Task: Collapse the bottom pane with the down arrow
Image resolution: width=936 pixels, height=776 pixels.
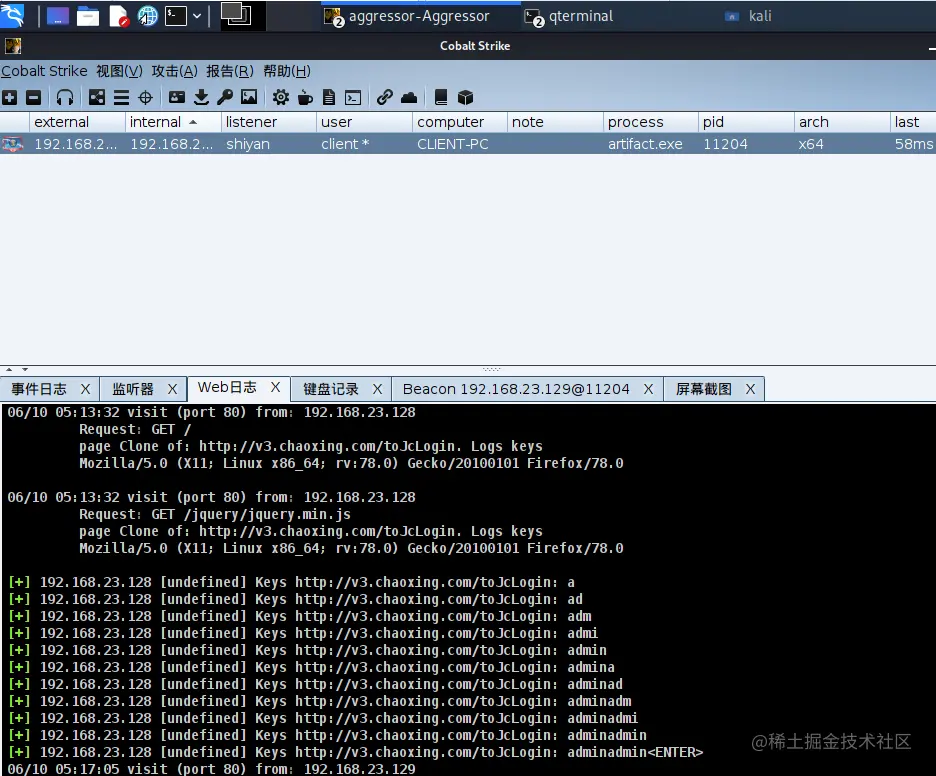Action: coord(24,369)
